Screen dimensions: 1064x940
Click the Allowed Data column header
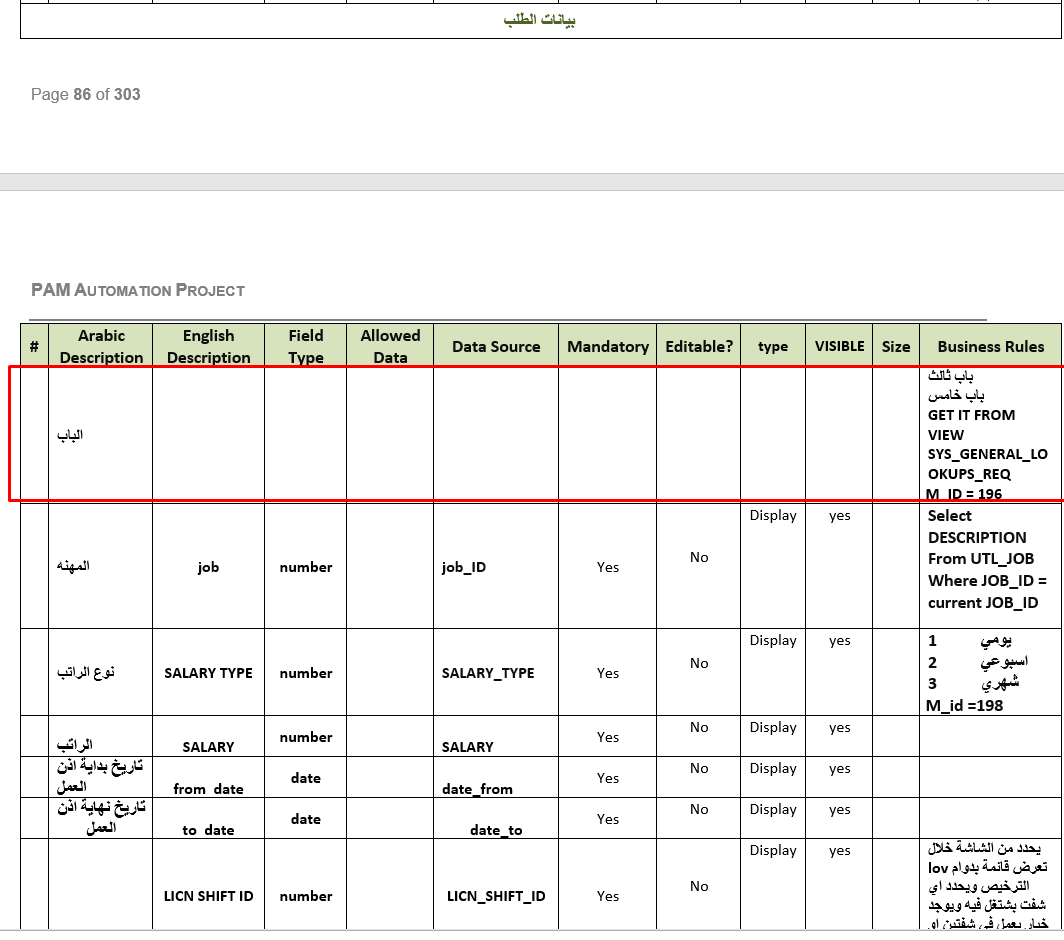coord(390,346)
